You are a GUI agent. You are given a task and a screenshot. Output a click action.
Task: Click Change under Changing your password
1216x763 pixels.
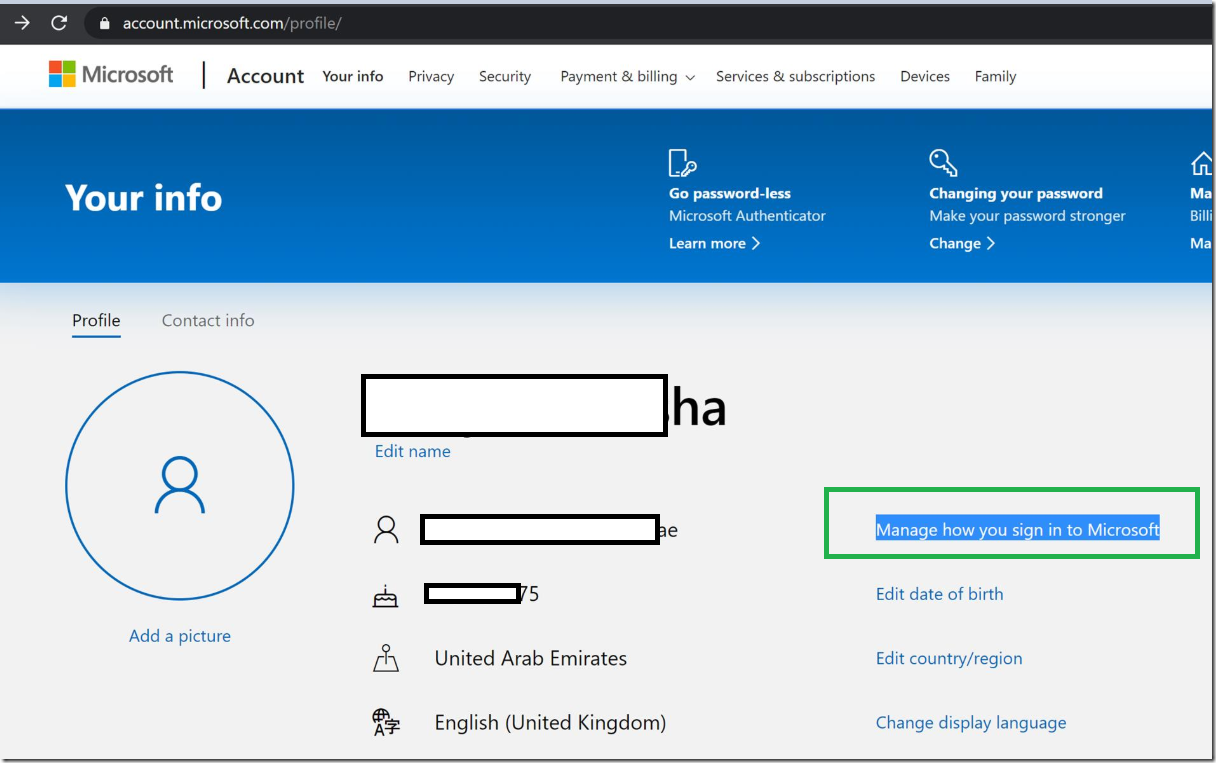(x=962, y=243)
